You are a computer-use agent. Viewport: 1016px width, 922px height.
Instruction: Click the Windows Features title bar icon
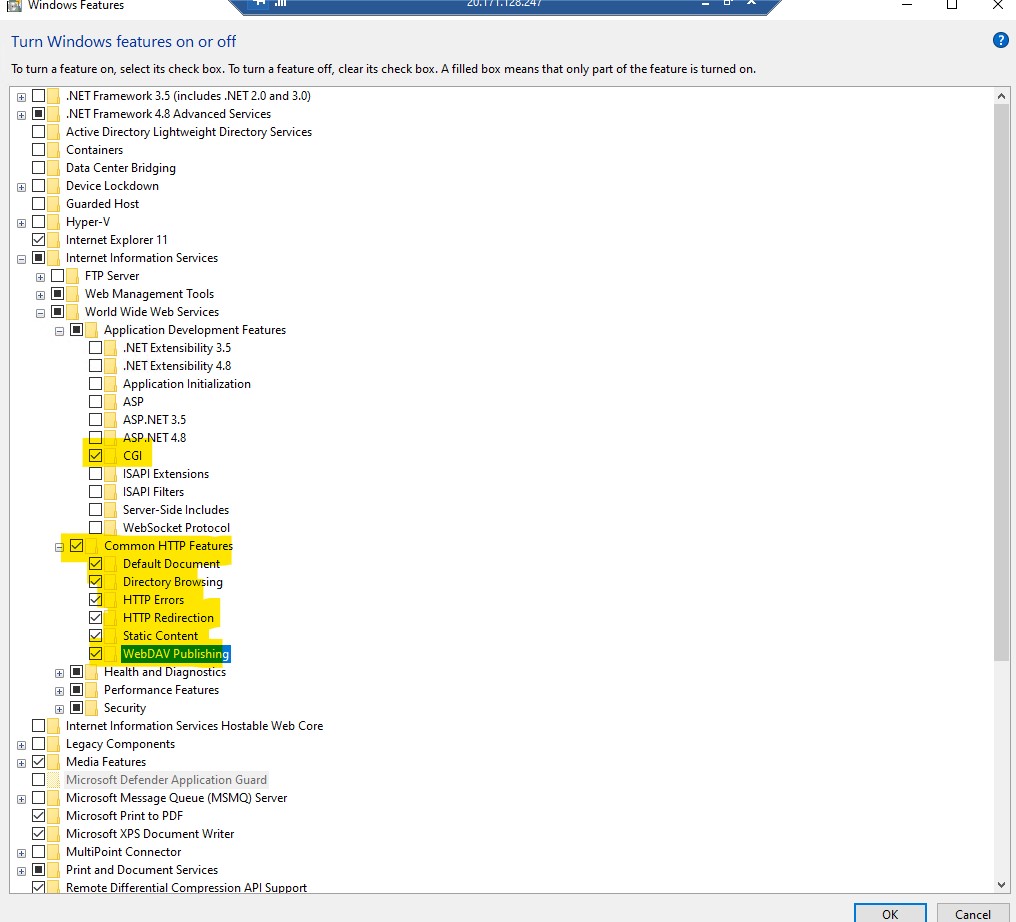coord(14,6)
